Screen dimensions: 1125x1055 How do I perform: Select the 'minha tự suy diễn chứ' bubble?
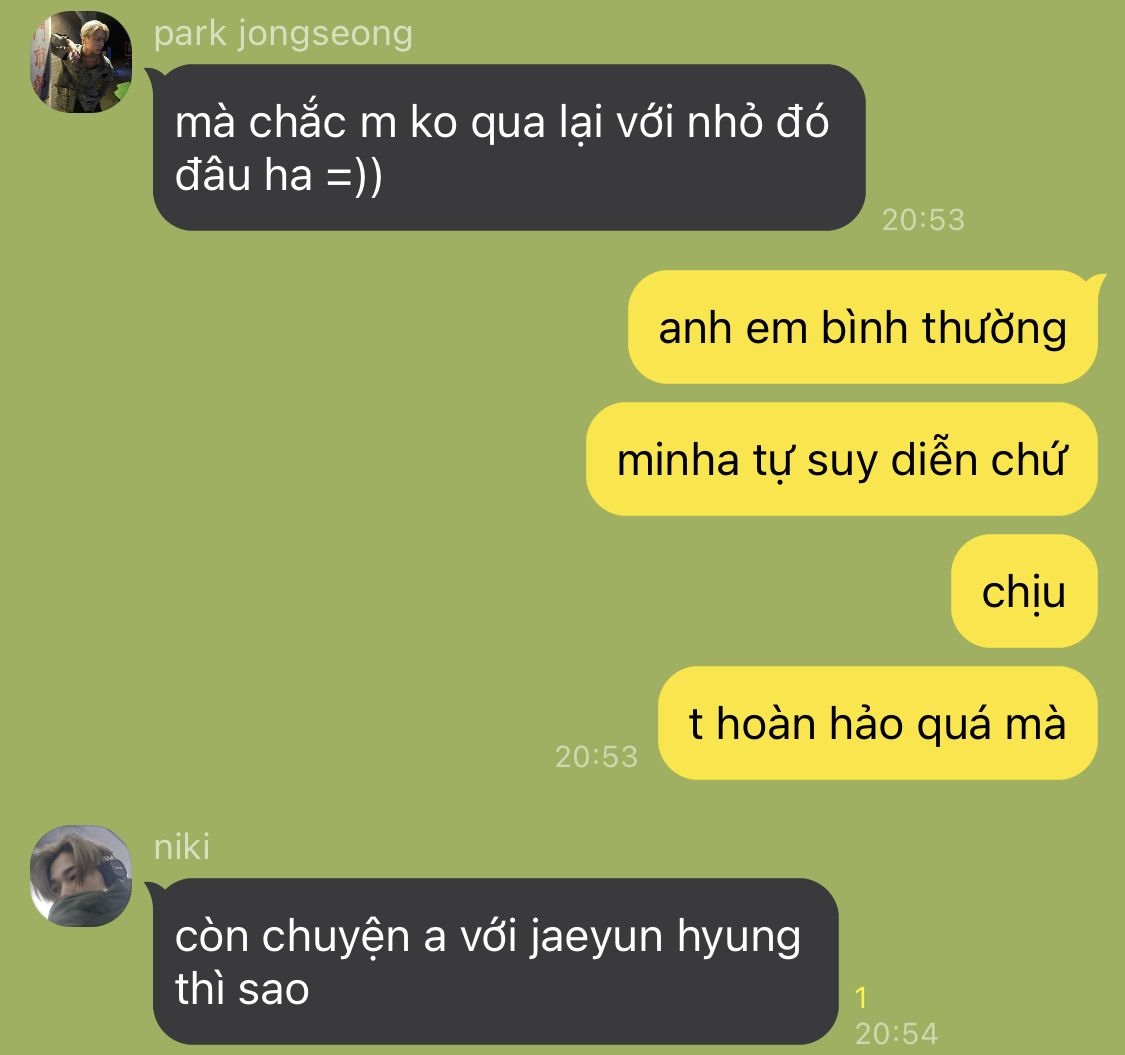[842, 459]
